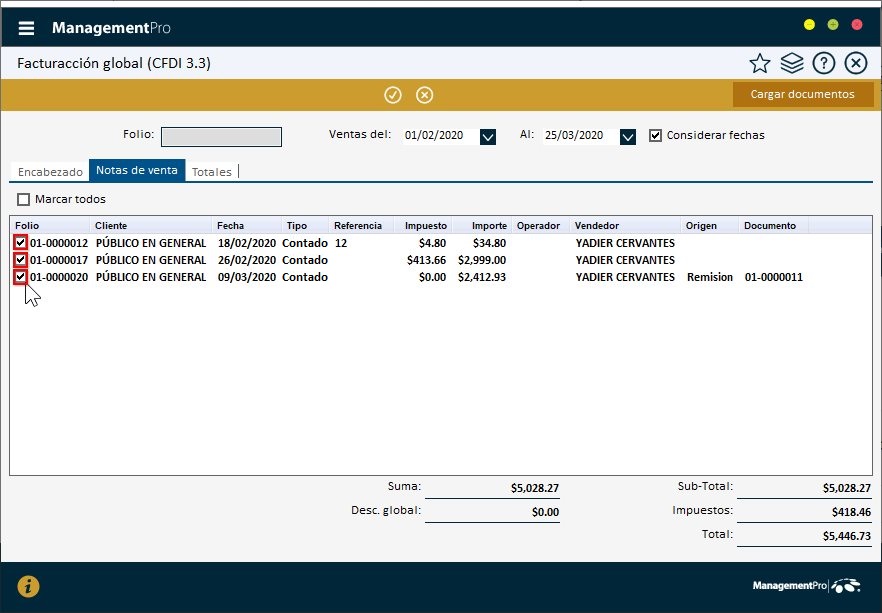Click the Tipo column header
The width and height of the screenshot is (882, 613).
point(305,226)
